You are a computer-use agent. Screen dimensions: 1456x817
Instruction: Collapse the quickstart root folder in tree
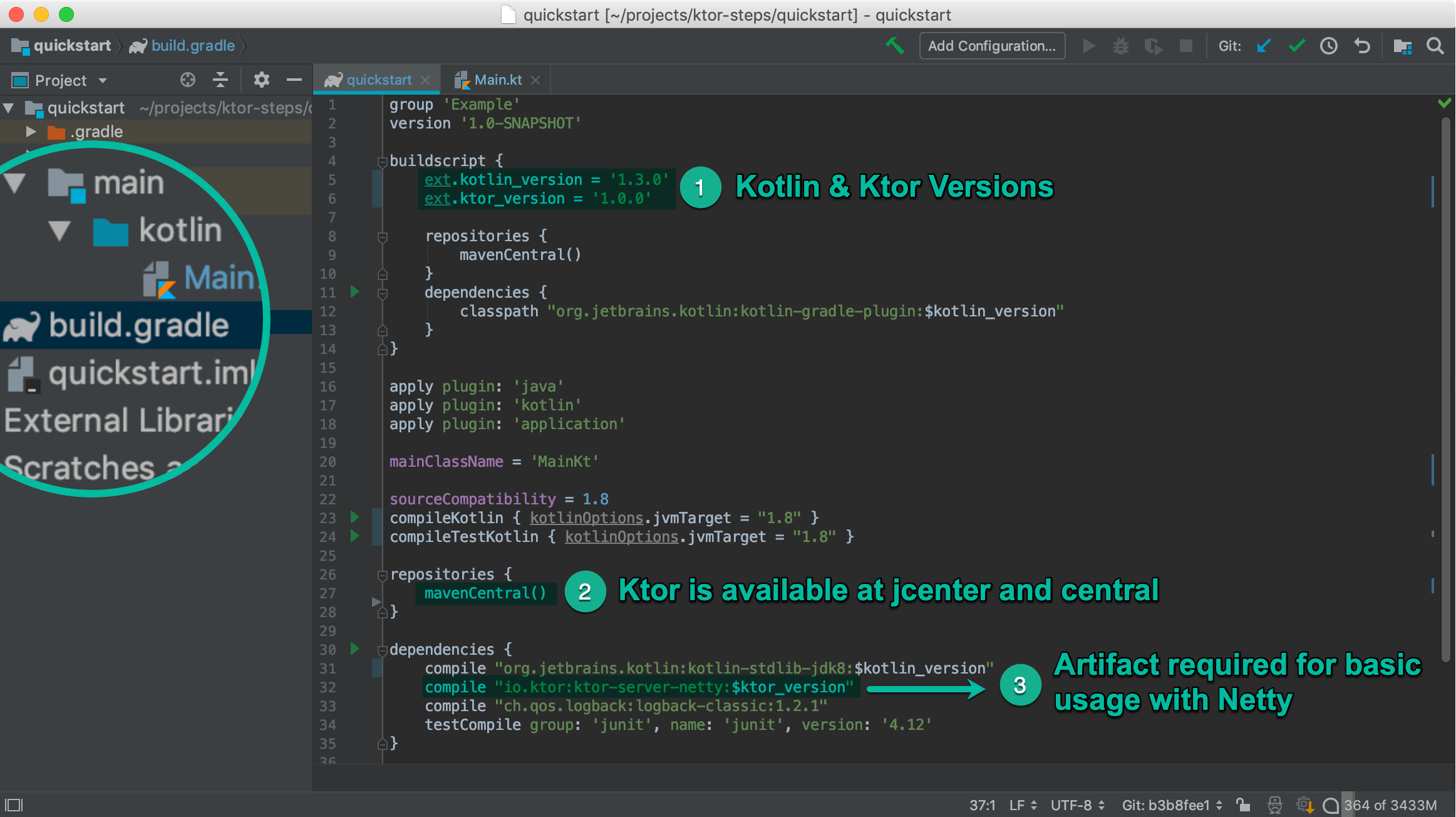click(9, 108)
